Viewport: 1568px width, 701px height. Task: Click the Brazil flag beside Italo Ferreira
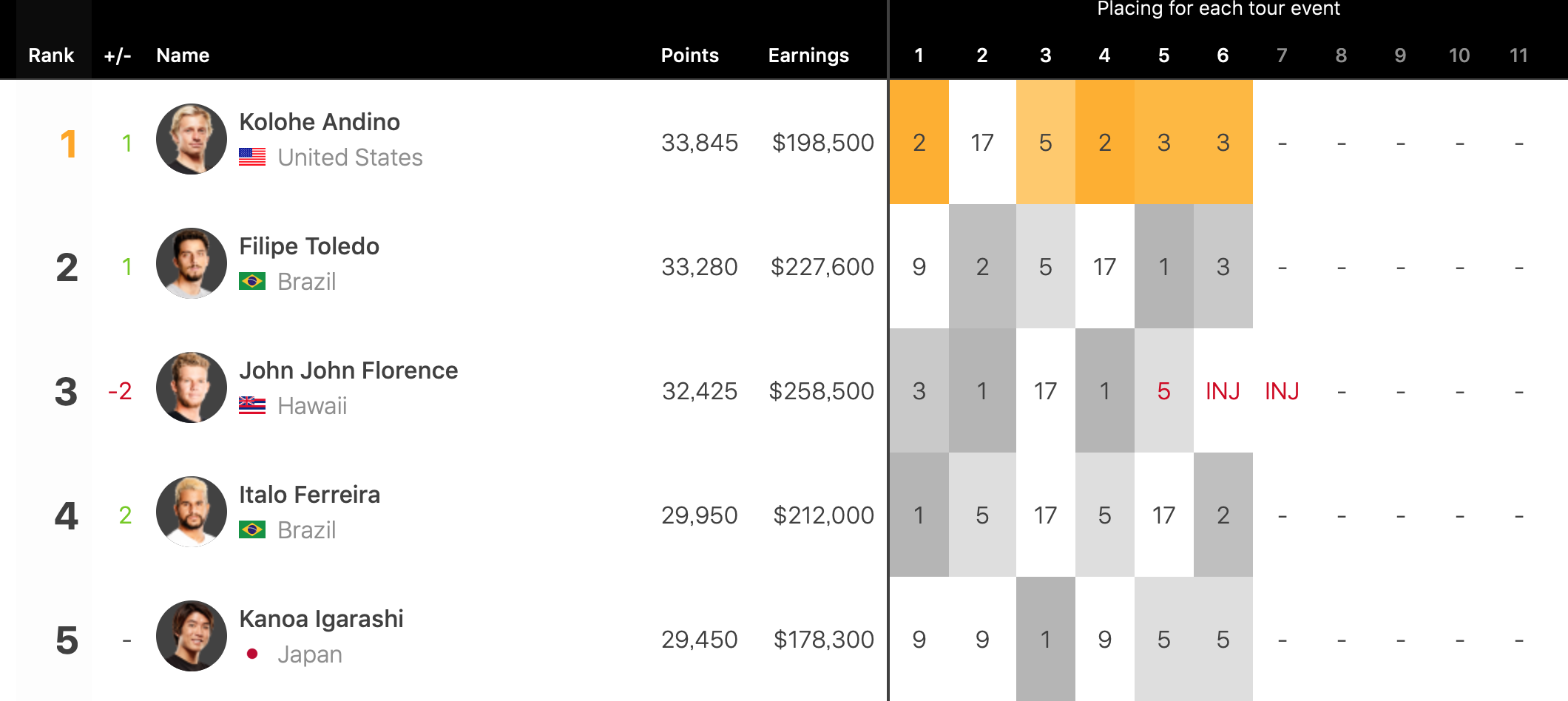[x=252, y=529]
